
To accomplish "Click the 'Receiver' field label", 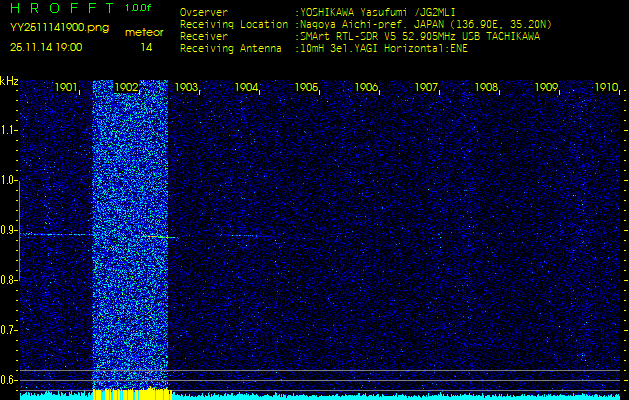I will (204, 37).
